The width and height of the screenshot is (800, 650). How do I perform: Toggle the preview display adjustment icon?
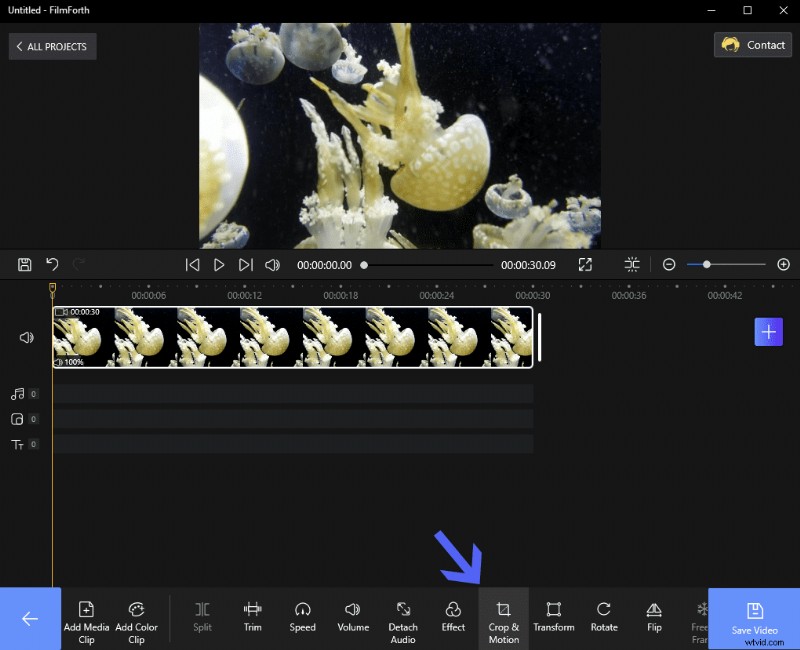tap(632, 264)
